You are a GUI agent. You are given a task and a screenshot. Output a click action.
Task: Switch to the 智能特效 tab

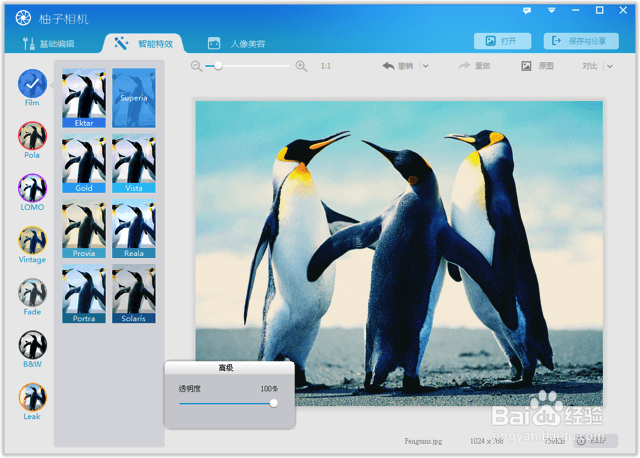(x=144, y=44)
